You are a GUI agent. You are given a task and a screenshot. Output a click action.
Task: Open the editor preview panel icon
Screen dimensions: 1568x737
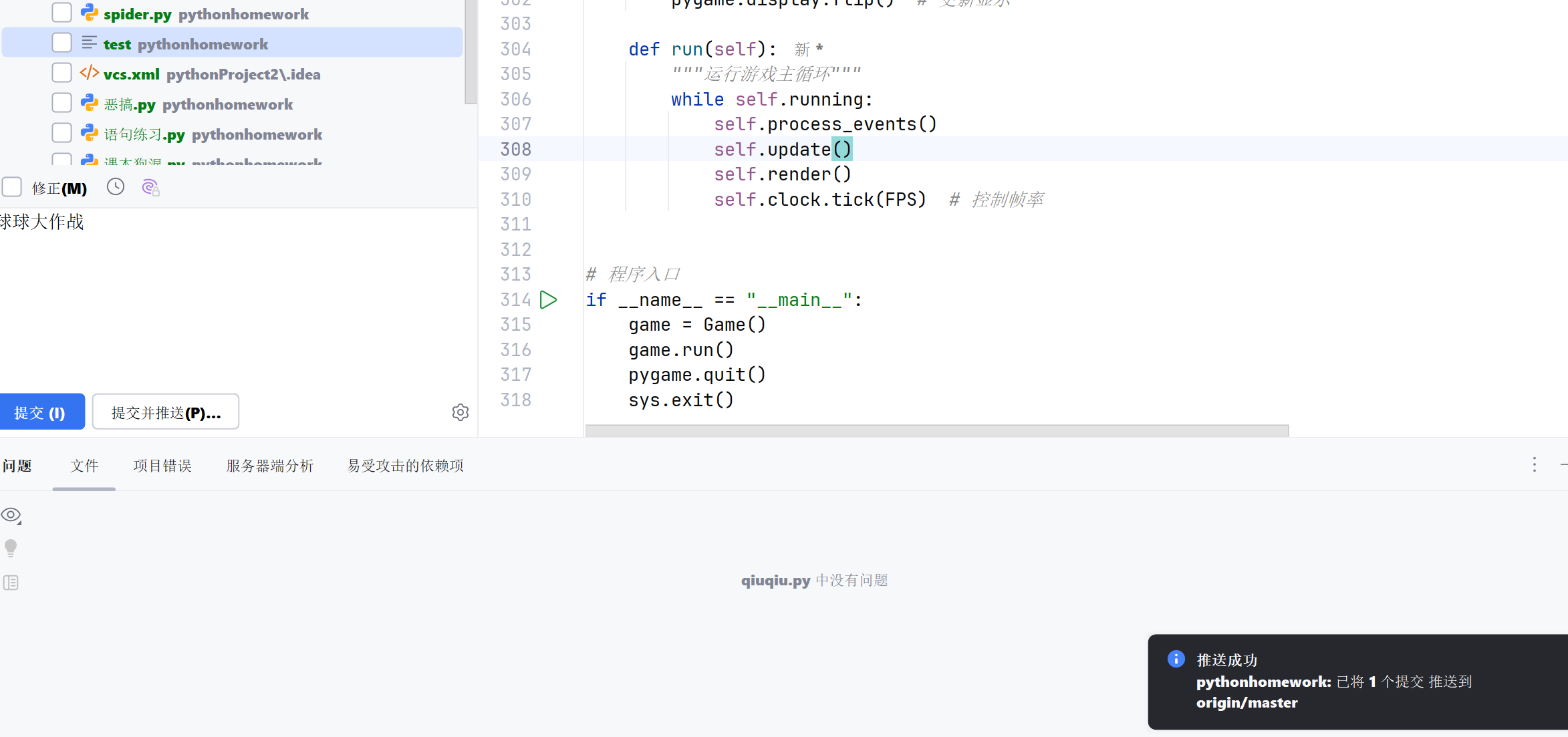(11, 583)
